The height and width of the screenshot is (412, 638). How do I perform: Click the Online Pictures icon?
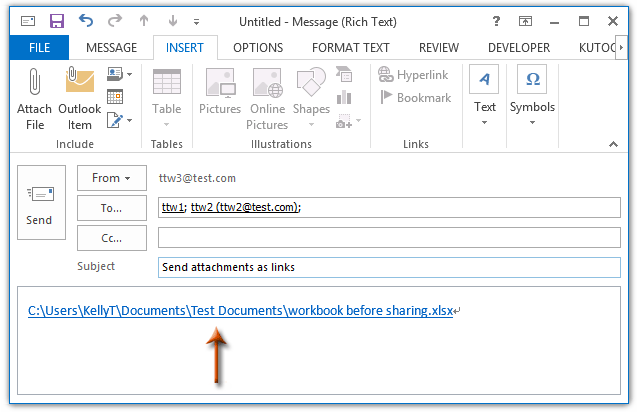pos(267,83)
